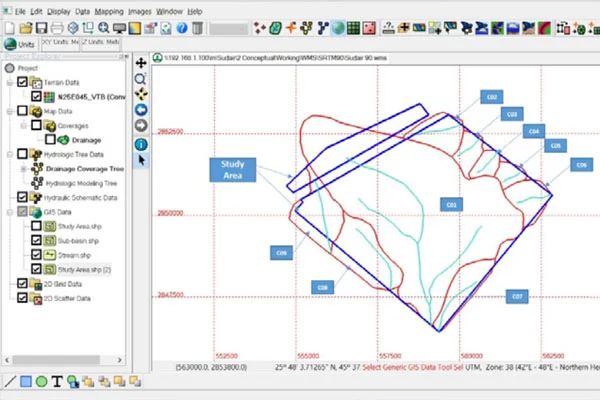The image size is (600, 400).
Task: Select the green Drainage module icon
Action: coord(276,28)
